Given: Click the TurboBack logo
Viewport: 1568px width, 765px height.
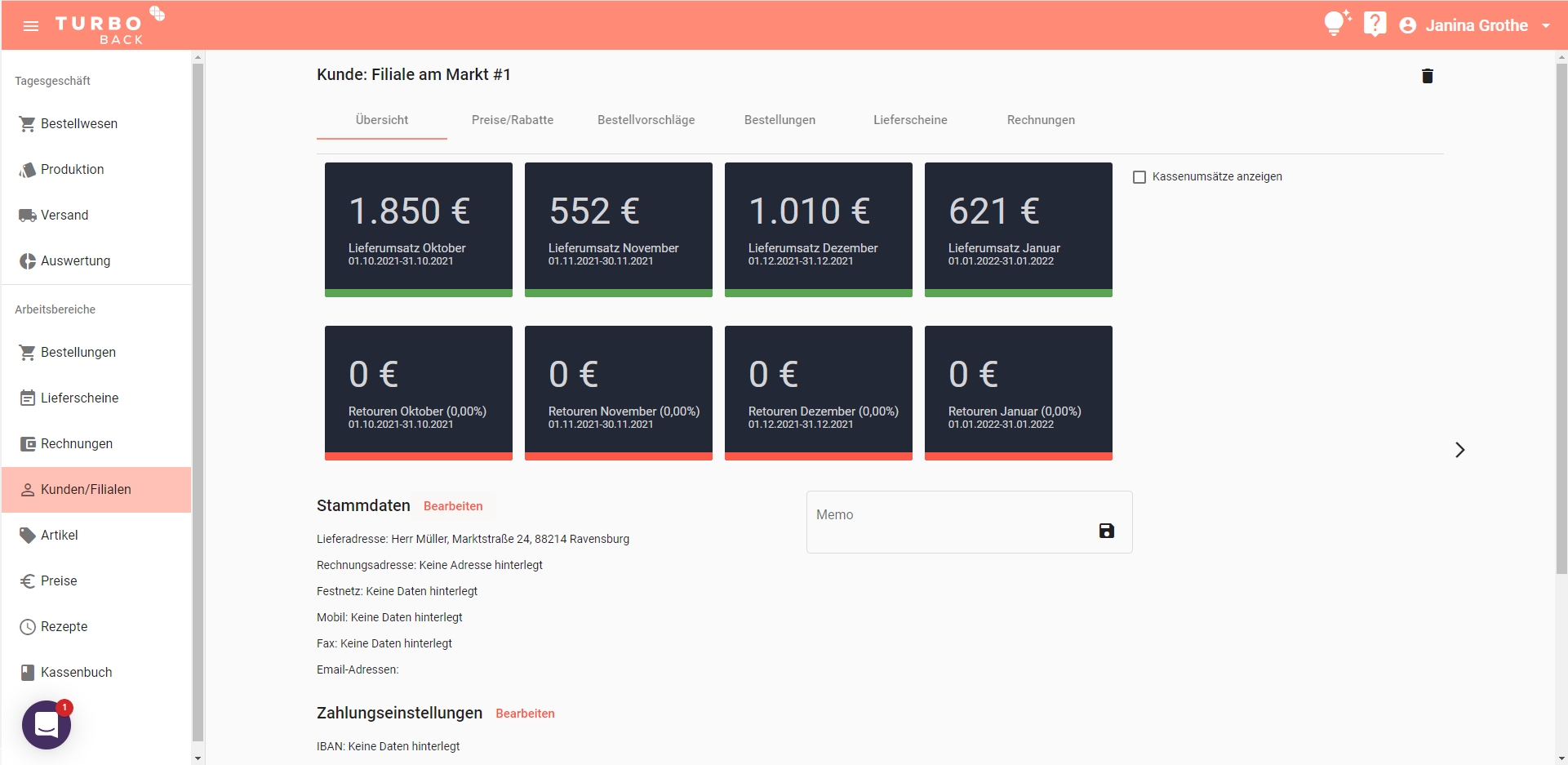Looking at the screenshot, I should (110, 25).
